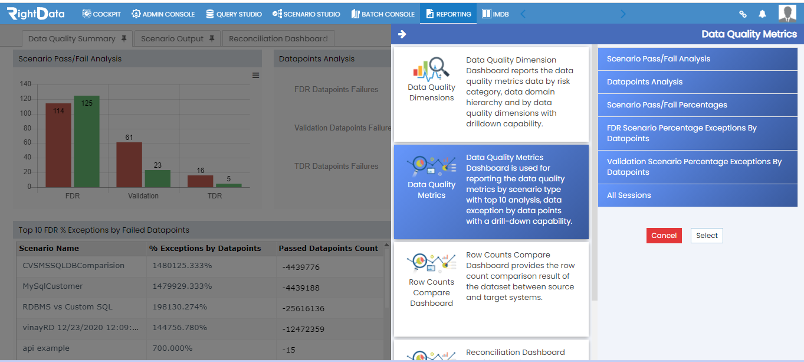Click the right navbar arrow
The height and width of the screenshot is (362, 804).
(x=623, y=14)
